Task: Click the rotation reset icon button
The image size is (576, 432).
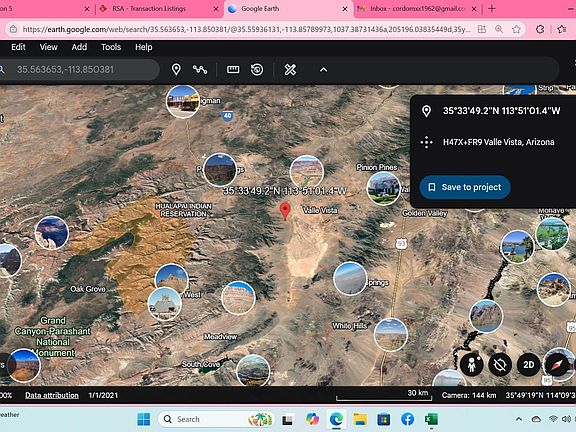Action: (x=500, y=365)
